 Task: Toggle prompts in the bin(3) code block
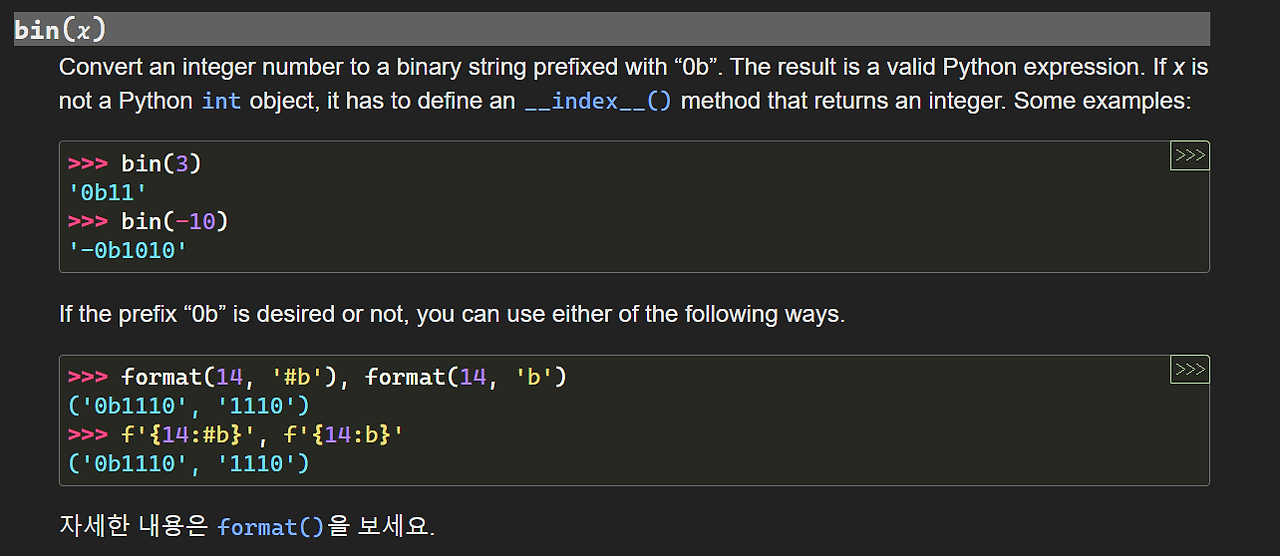[1189, 155]
